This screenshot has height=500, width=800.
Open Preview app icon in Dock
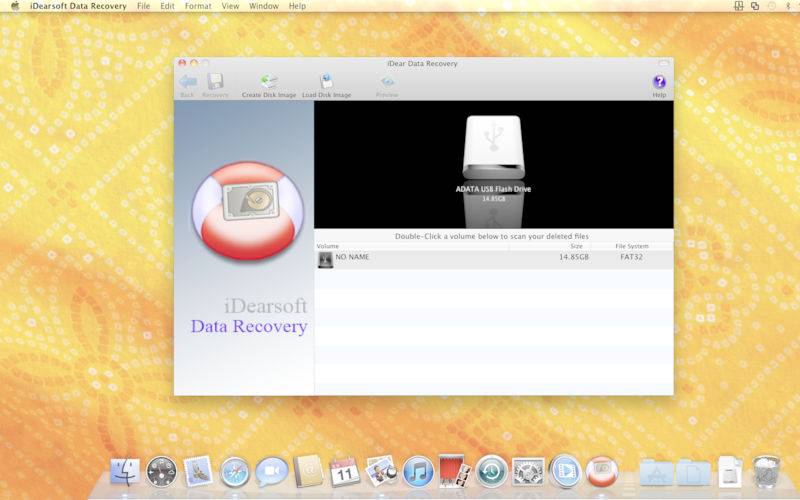tap(382, 470)
